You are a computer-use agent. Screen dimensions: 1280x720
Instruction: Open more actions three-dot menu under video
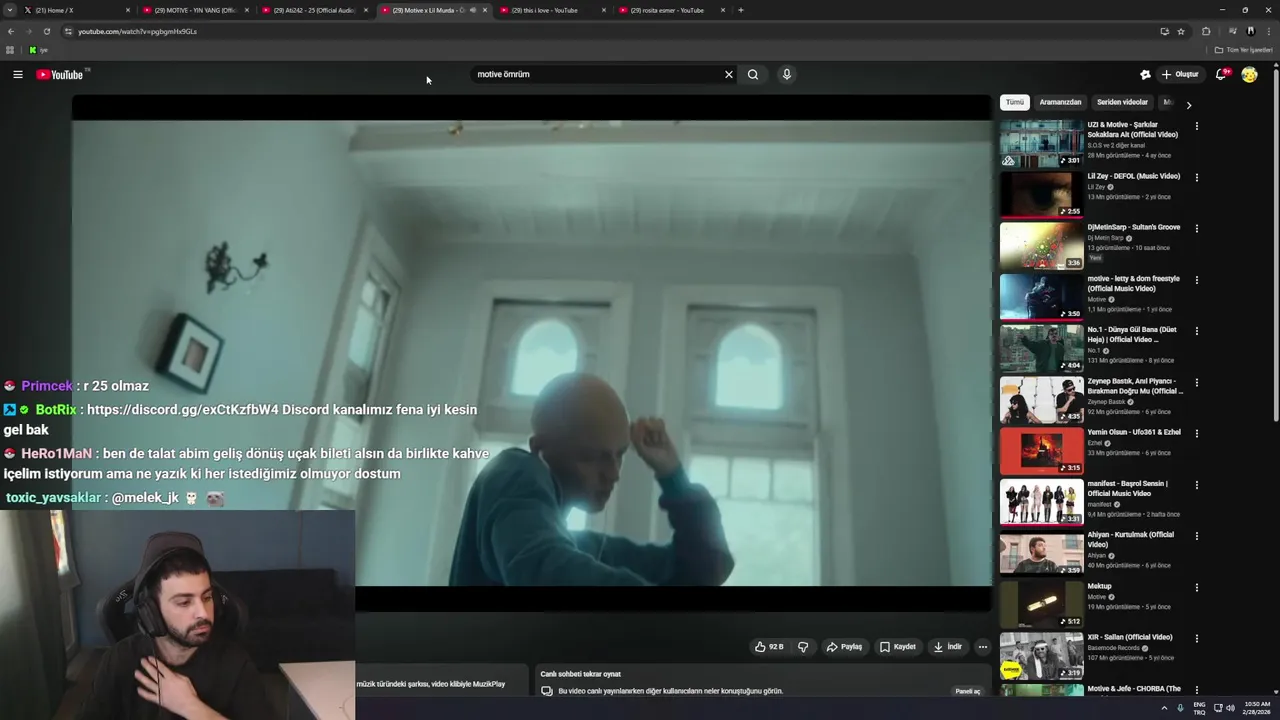pos(982,647)
